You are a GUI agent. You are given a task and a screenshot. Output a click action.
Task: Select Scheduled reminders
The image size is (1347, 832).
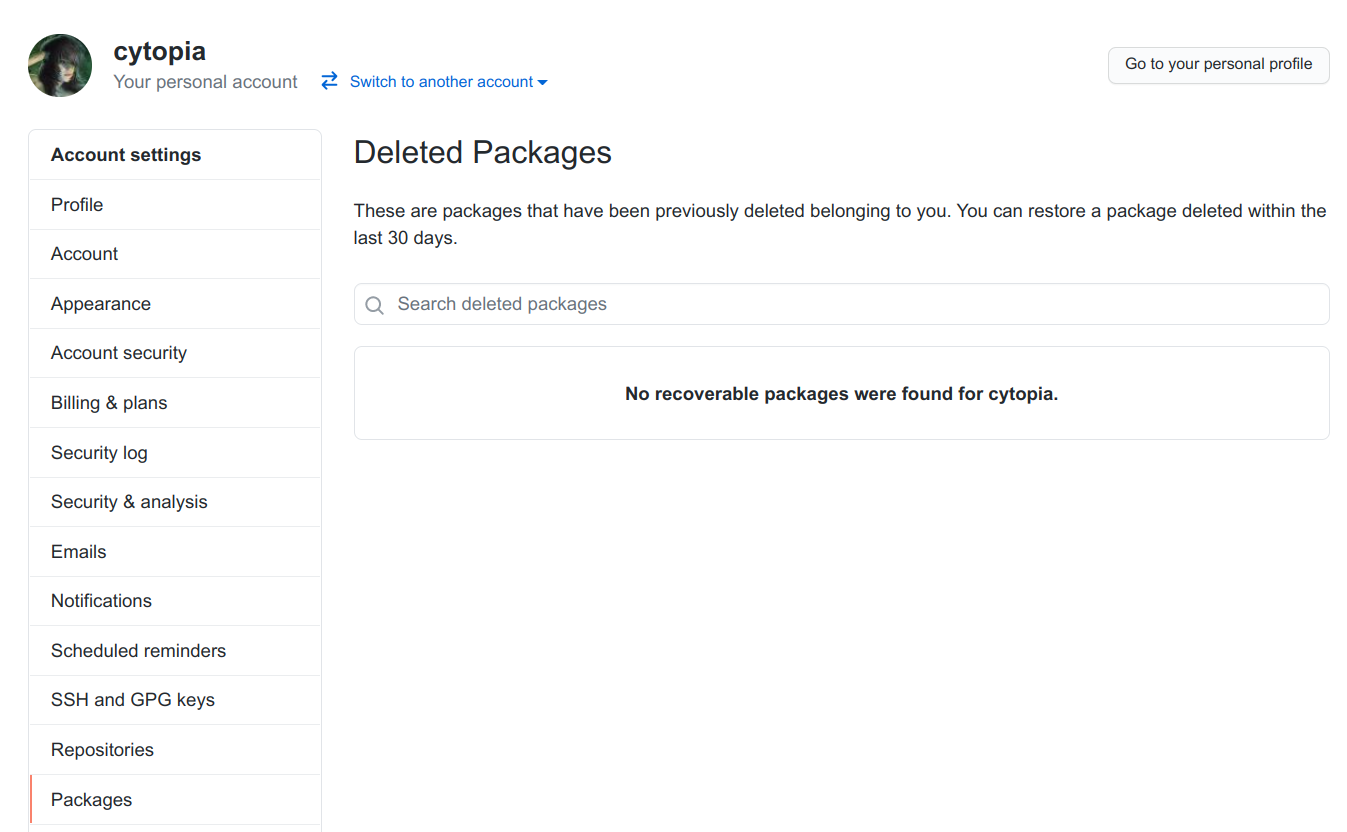(x=138, y=651)
